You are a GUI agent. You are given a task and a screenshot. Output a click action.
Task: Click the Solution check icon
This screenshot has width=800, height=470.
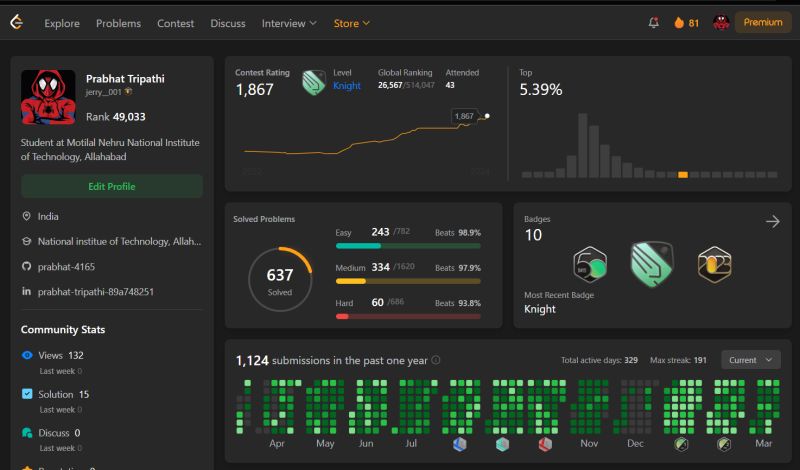pos(27,394)
